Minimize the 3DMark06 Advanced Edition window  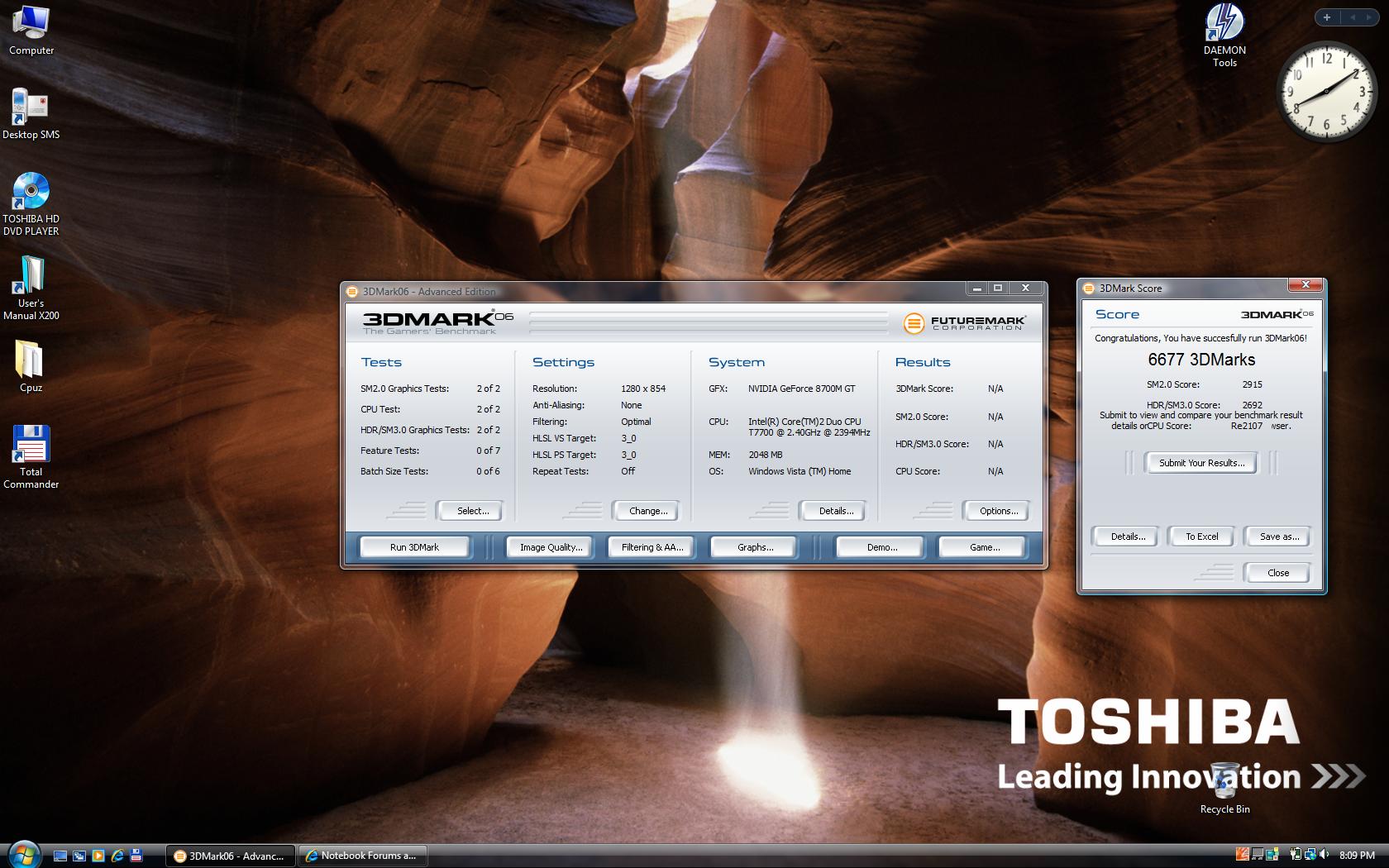tap(977, 288)
